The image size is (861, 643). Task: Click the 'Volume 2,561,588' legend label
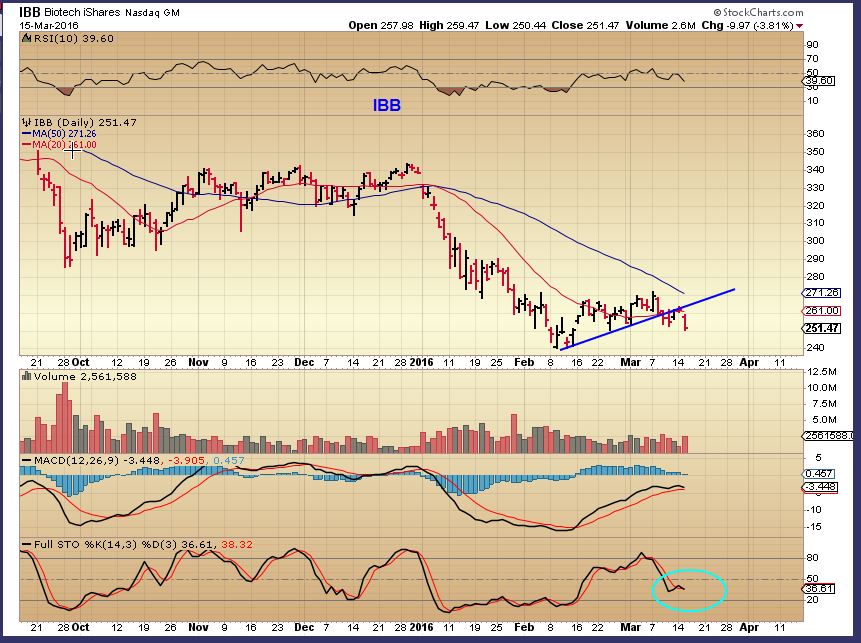click(85, 376)
